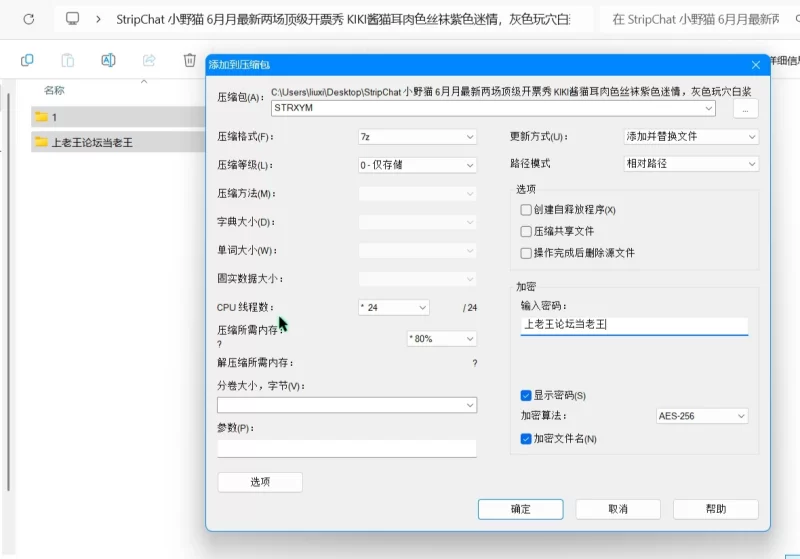Open archive name history dropdown arrow
800x559 pixels.
point(709,108)
